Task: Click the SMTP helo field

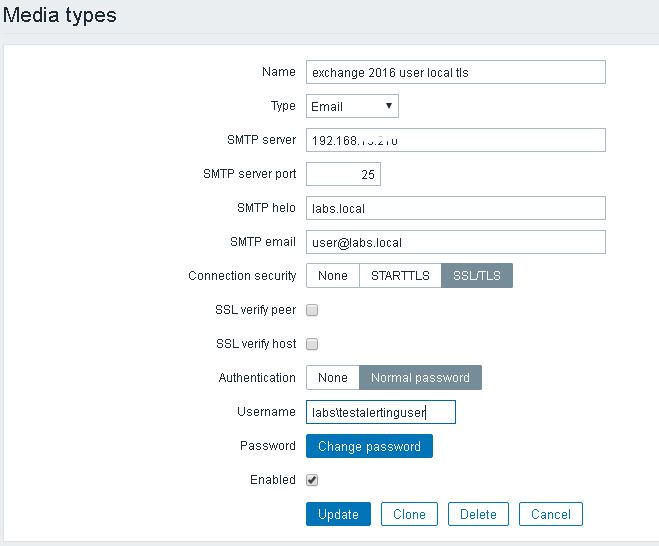Action: 455,208
